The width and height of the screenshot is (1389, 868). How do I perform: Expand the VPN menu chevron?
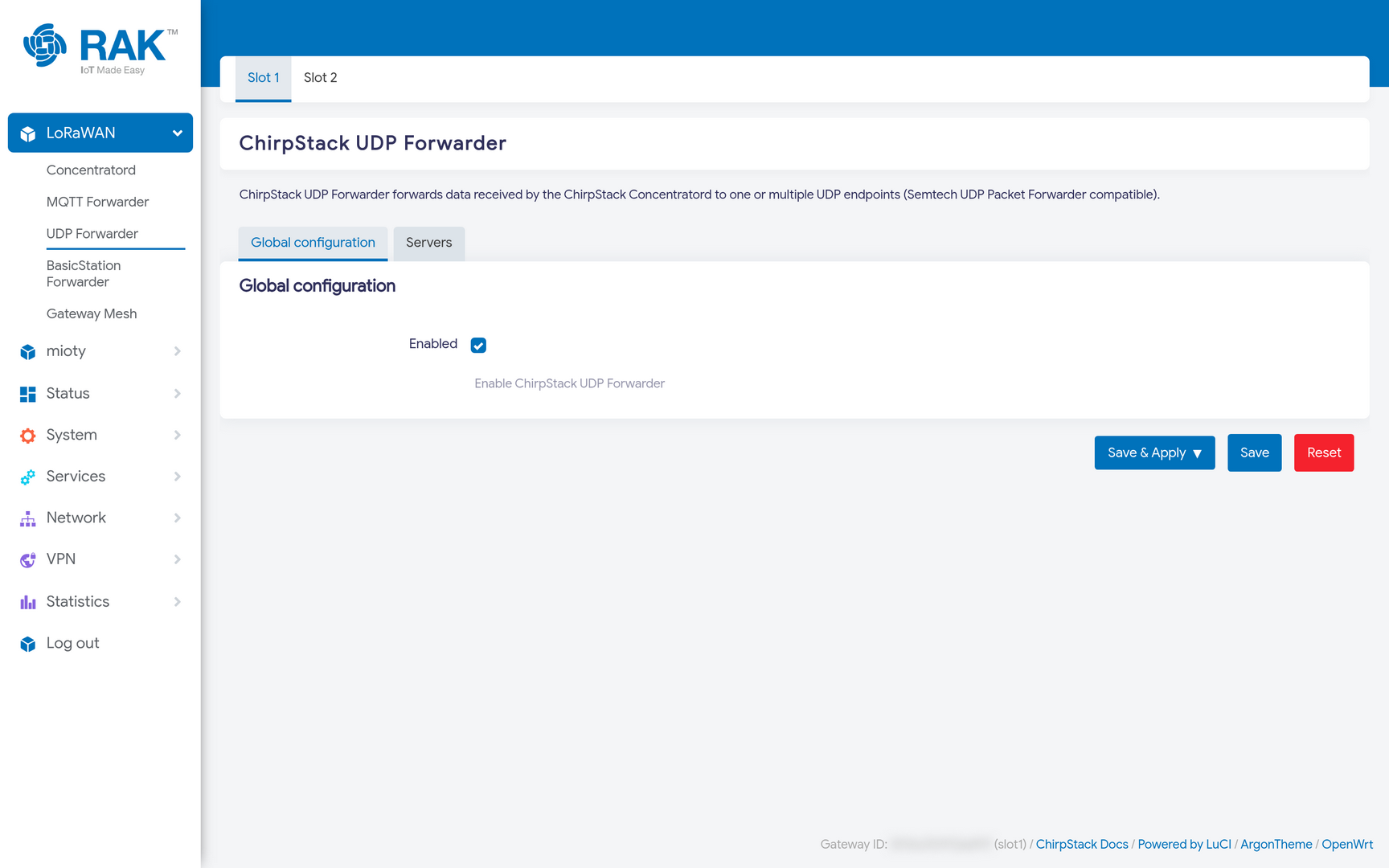[177, 559]
